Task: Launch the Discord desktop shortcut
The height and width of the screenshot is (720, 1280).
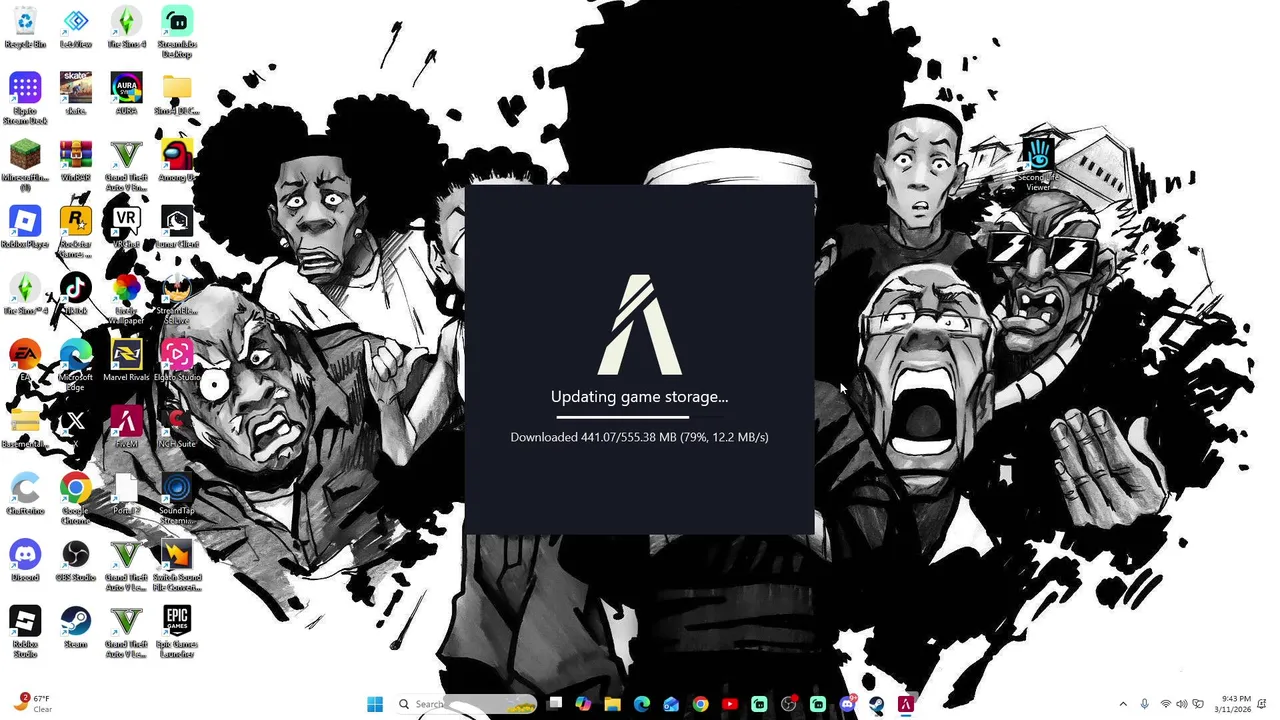Action: (25, 560)
